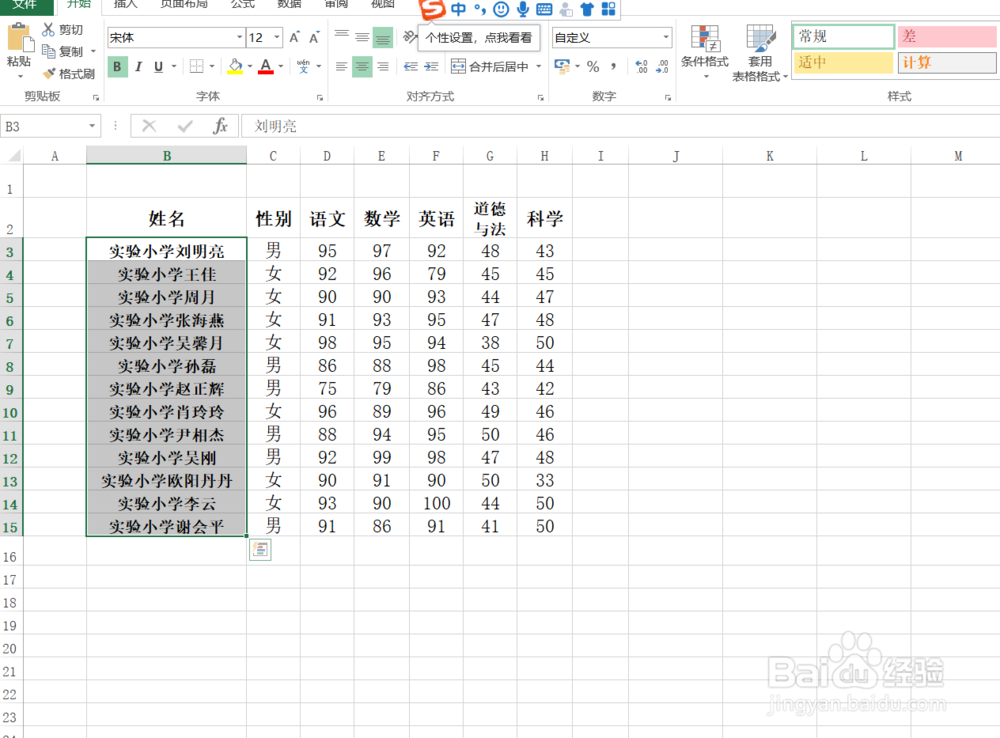Open the font size dropdown showing 12
Image resolution: width=1000 pixels, height=738 pixels.
pos(277,38)
